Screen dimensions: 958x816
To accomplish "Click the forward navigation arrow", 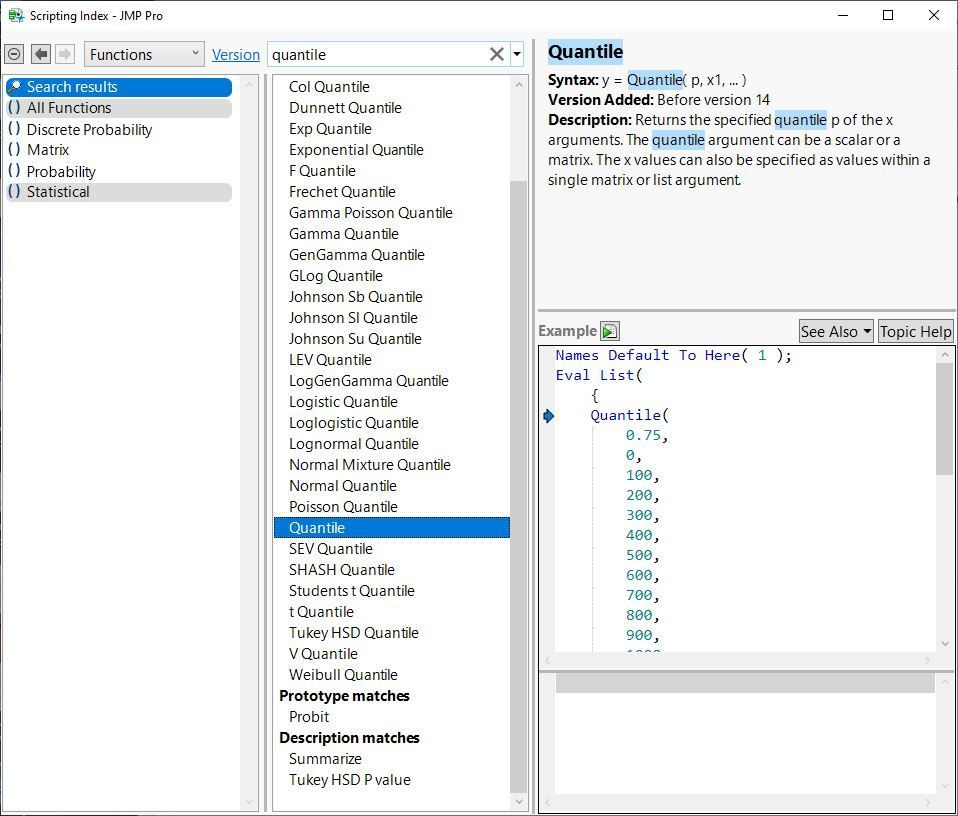I will point(65,54).
